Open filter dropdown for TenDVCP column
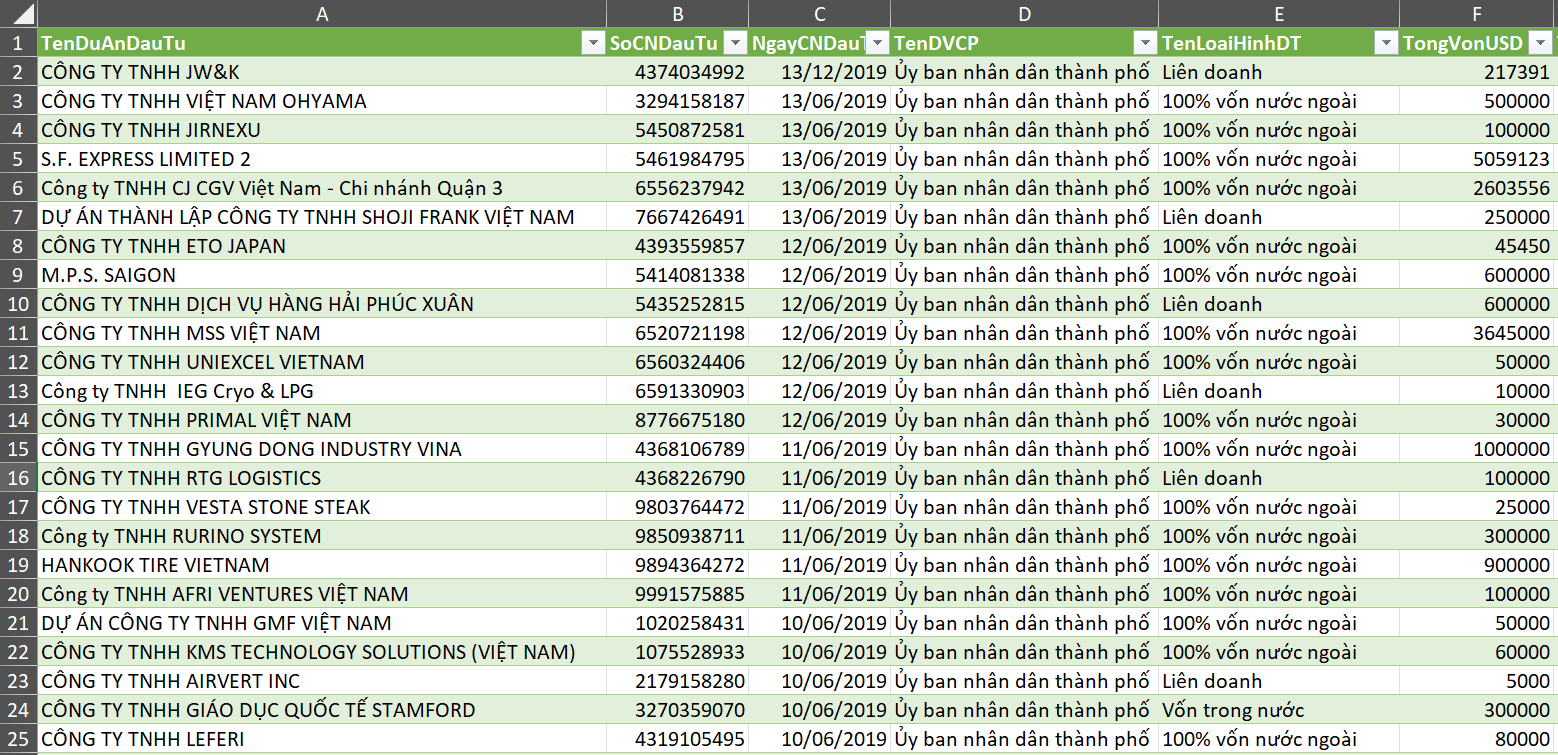 coord(1145,43)
